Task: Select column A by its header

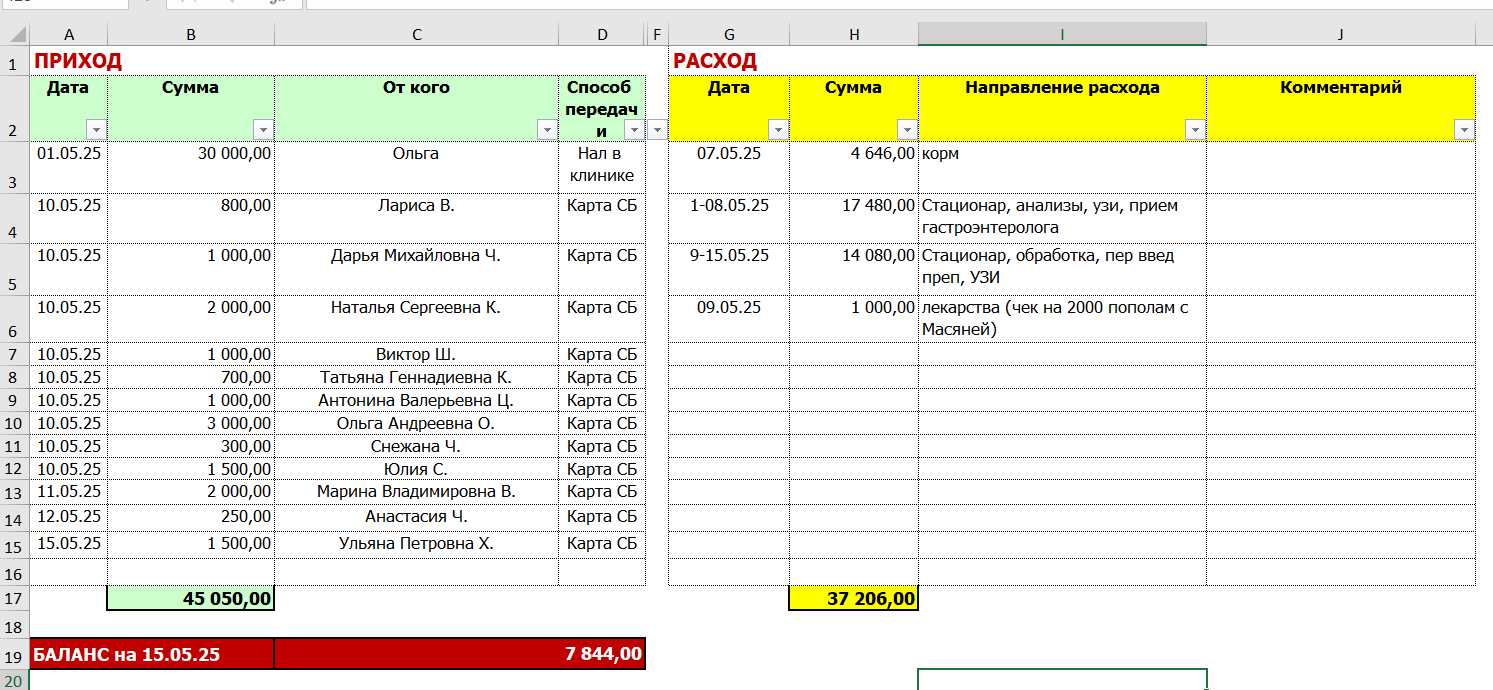Action: tap(69, 35)
